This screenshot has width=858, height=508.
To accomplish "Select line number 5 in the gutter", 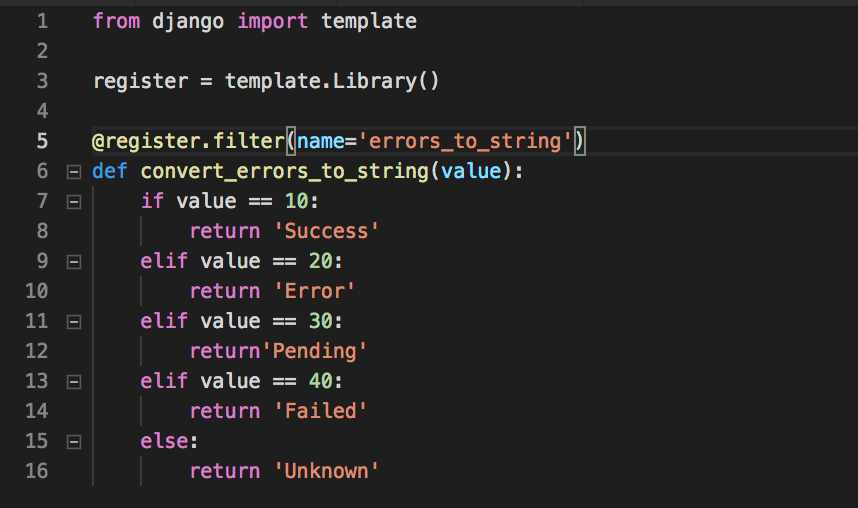I will [x=43, y=141].
